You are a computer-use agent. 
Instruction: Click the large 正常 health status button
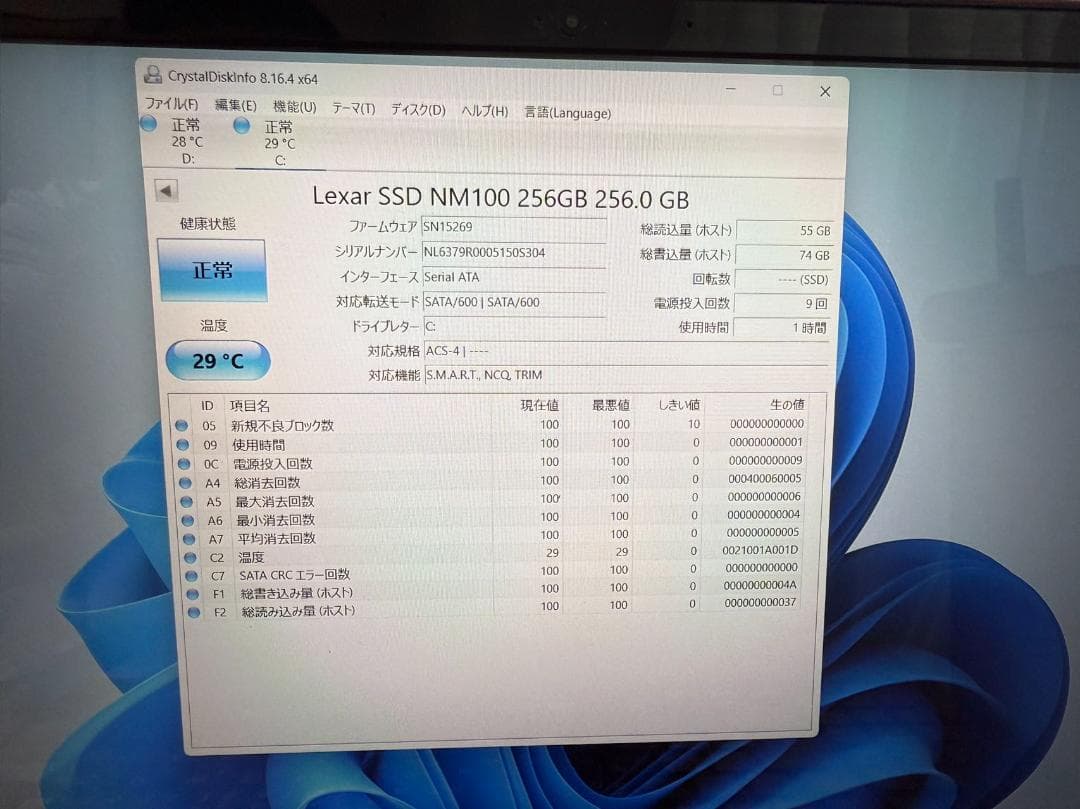216,269
